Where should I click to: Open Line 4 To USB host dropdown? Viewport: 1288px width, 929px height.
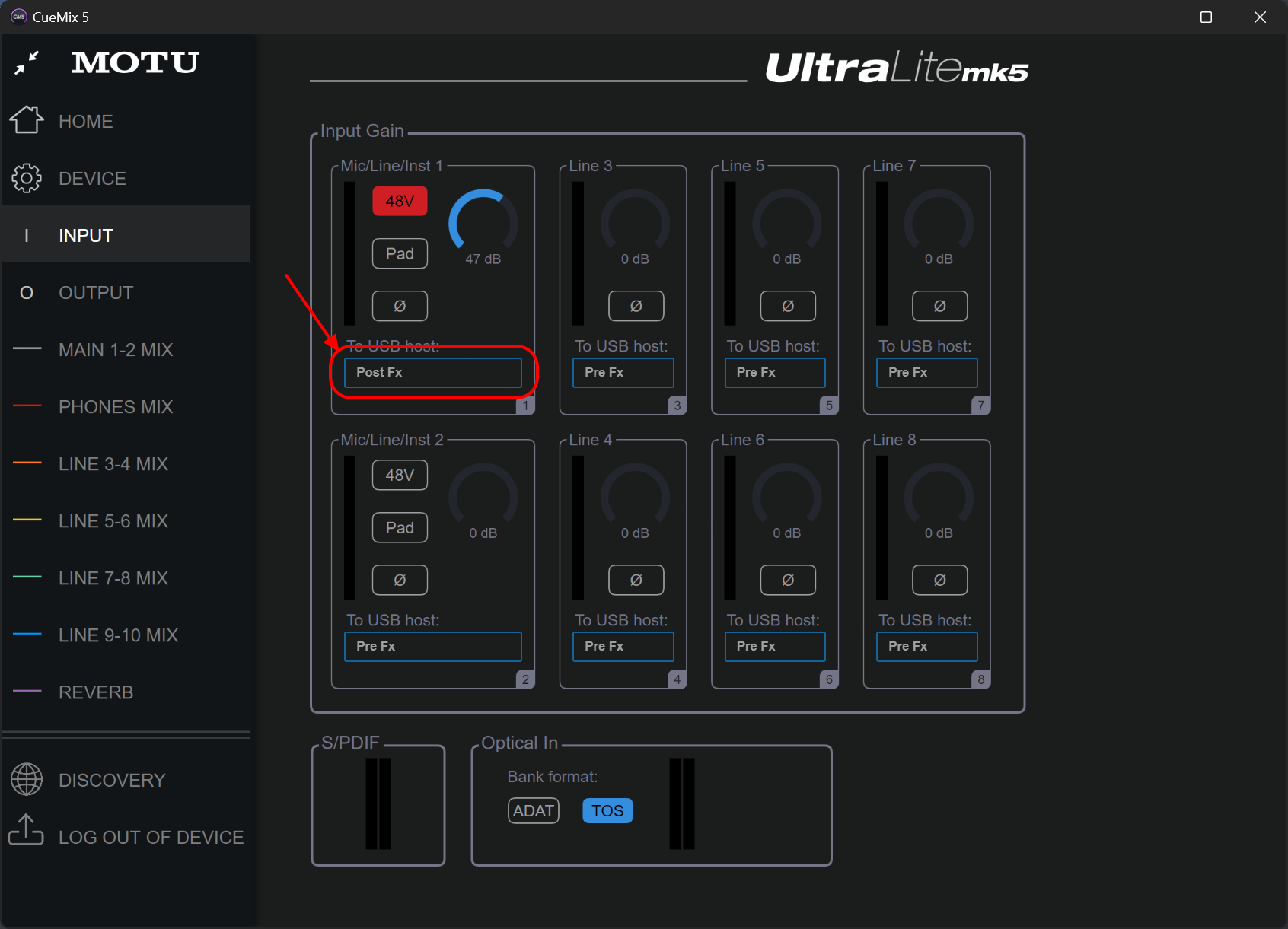pyautogui.click(x=623, y=647)
